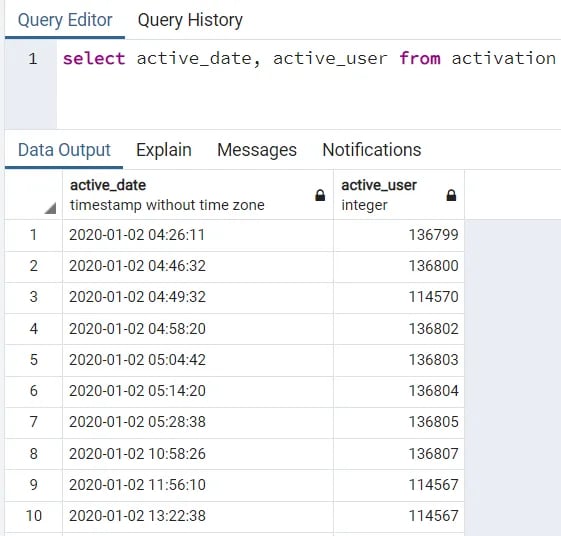Show the Messages tab
Viewport: 561px width, 536px height.
(x=257, y=150)
